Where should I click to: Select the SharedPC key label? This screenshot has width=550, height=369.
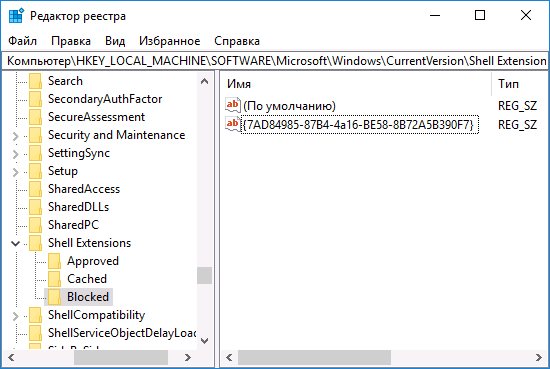point(73,225)
